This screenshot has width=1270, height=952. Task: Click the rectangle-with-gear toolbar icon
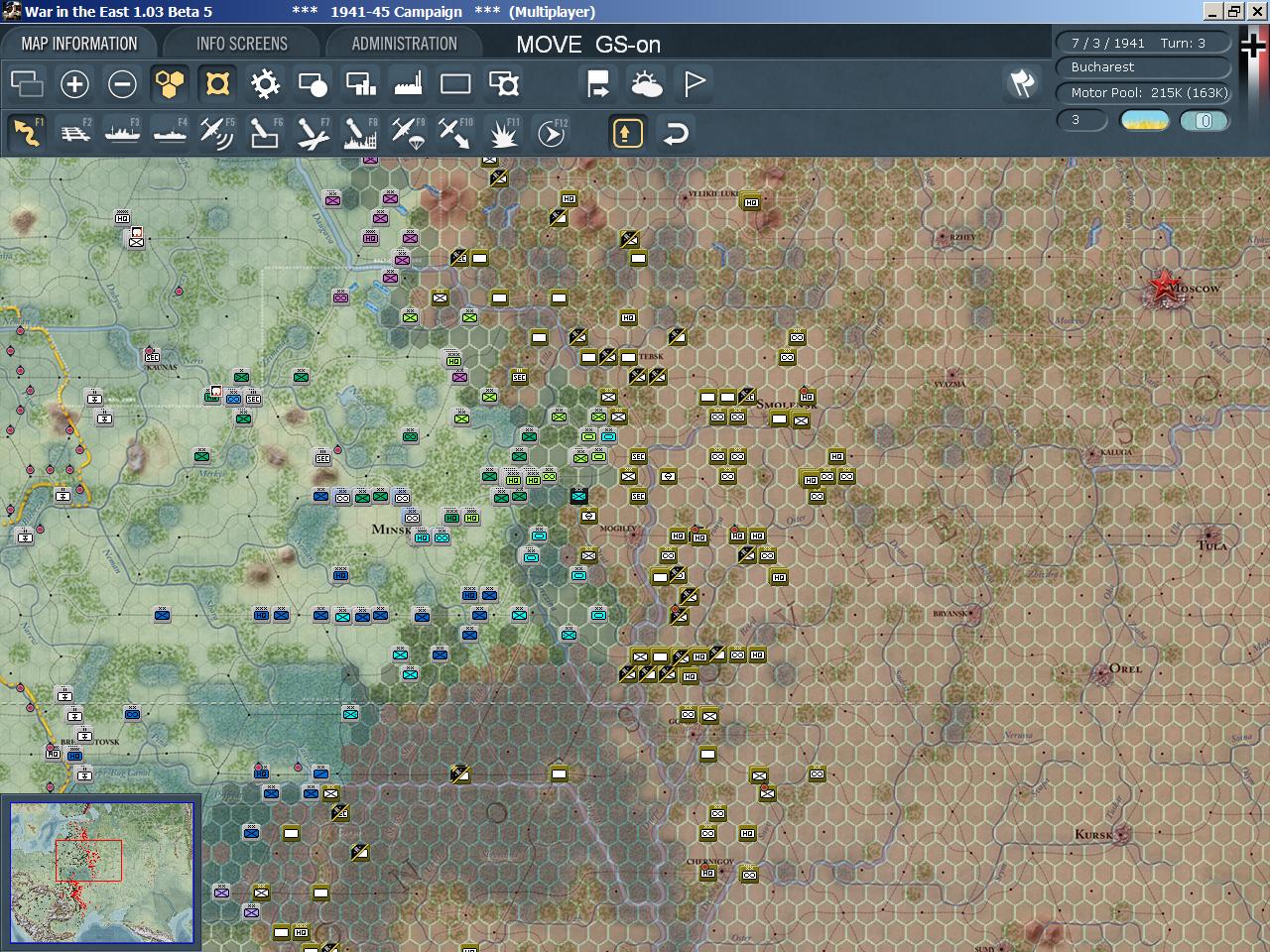504,84
